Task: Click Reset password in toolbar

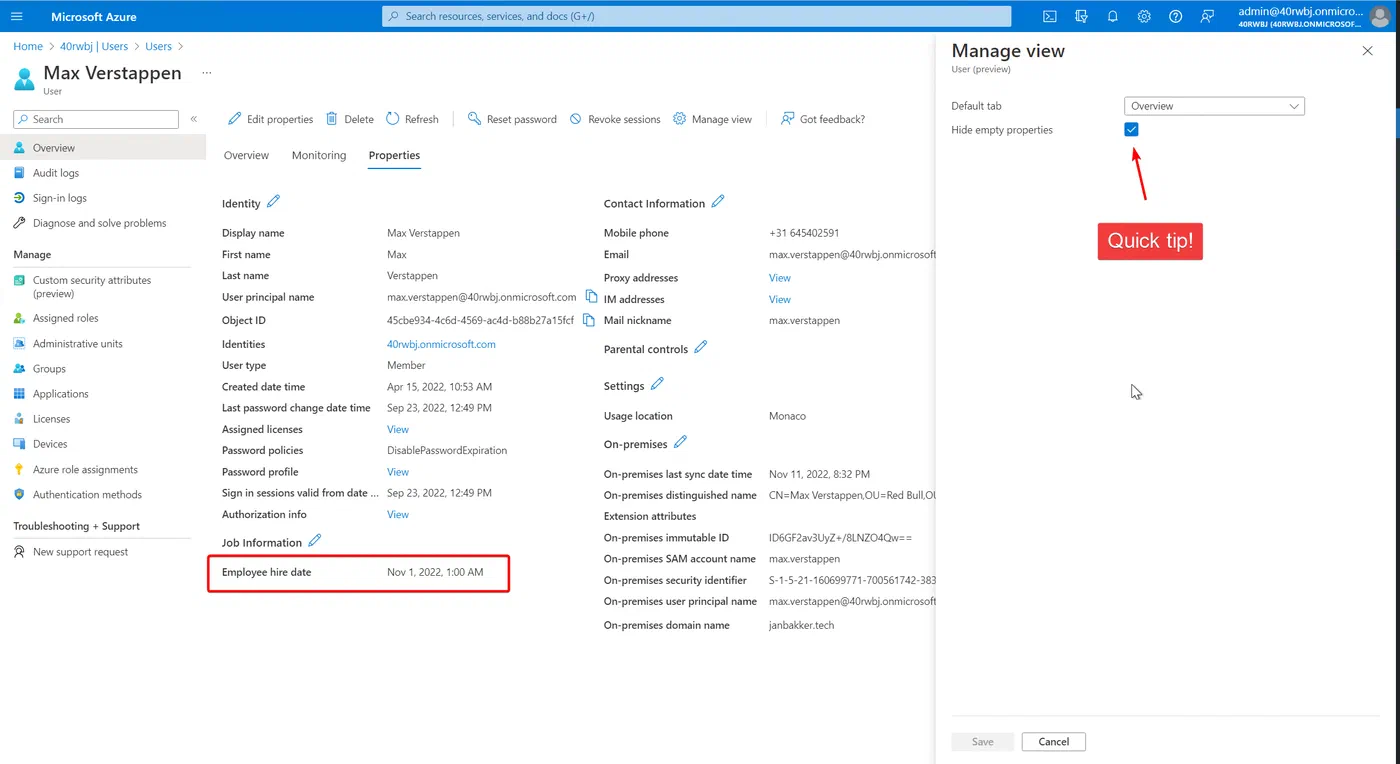Action: [512, 119]
